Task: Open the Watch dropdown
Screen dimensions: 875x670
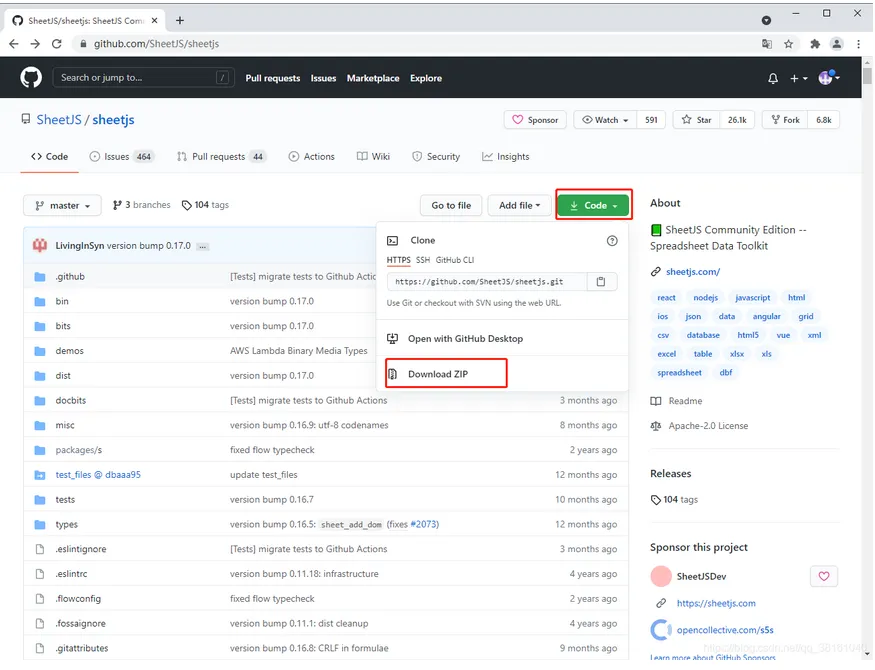Action: tap(605, 120)
